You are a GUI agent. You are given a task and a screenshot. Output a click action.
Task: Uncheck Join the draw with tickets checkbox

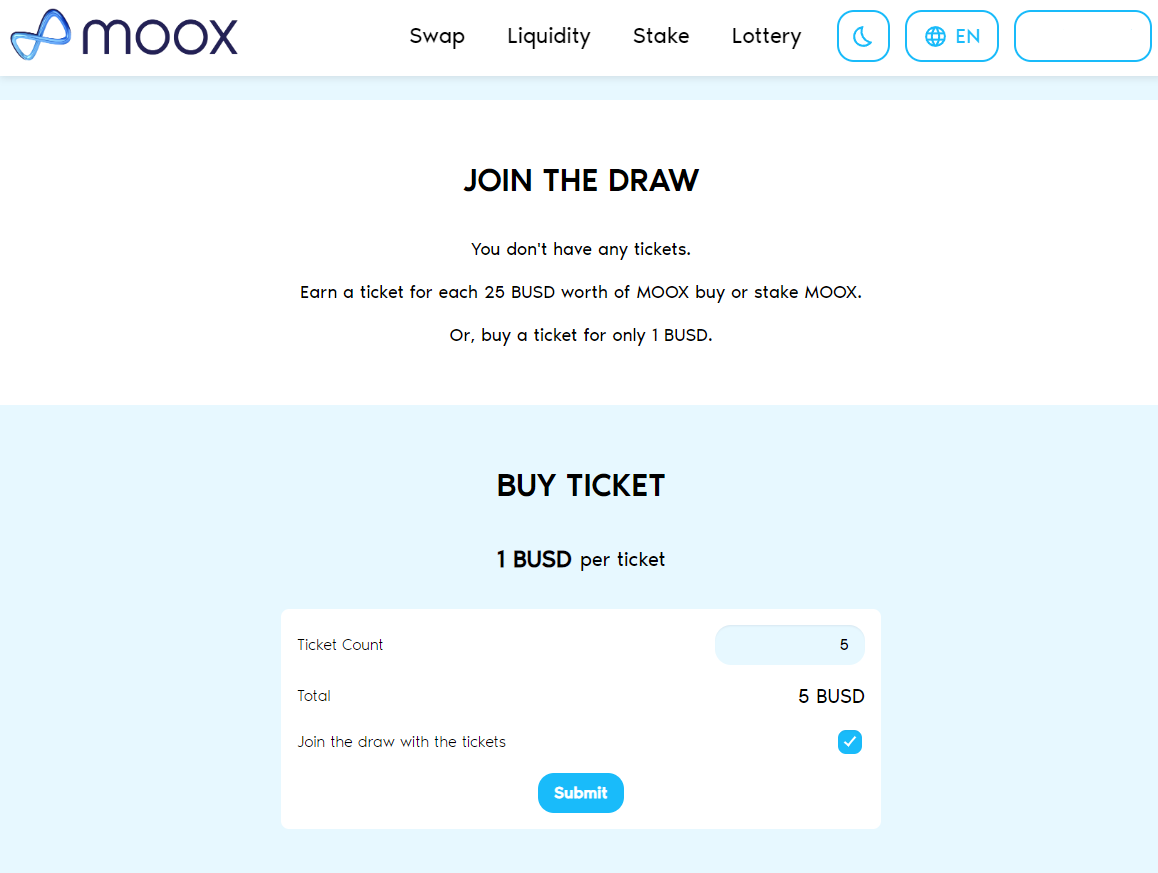pyautogui.click(x=850, y=742)
